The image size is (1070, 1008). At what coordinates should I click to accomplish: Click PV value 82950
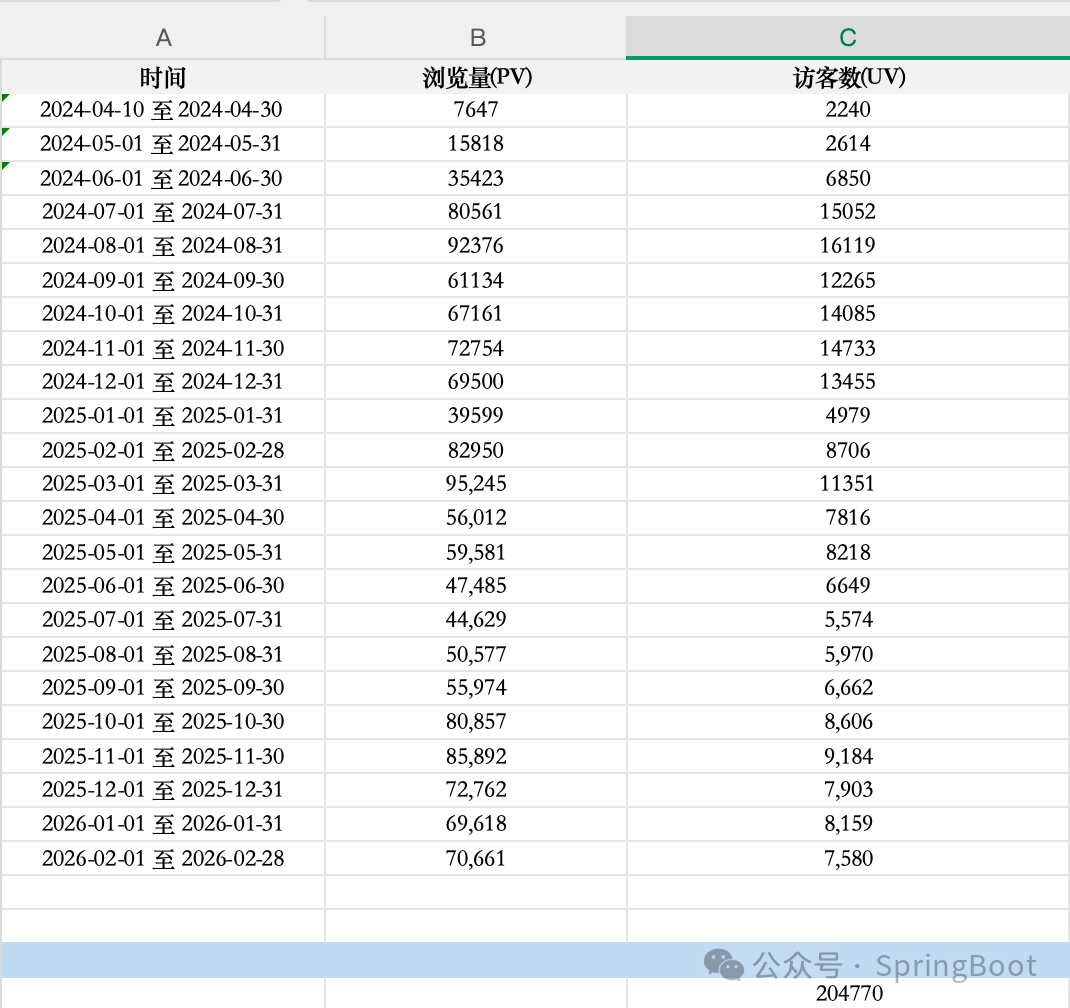(x=476, y=450)
